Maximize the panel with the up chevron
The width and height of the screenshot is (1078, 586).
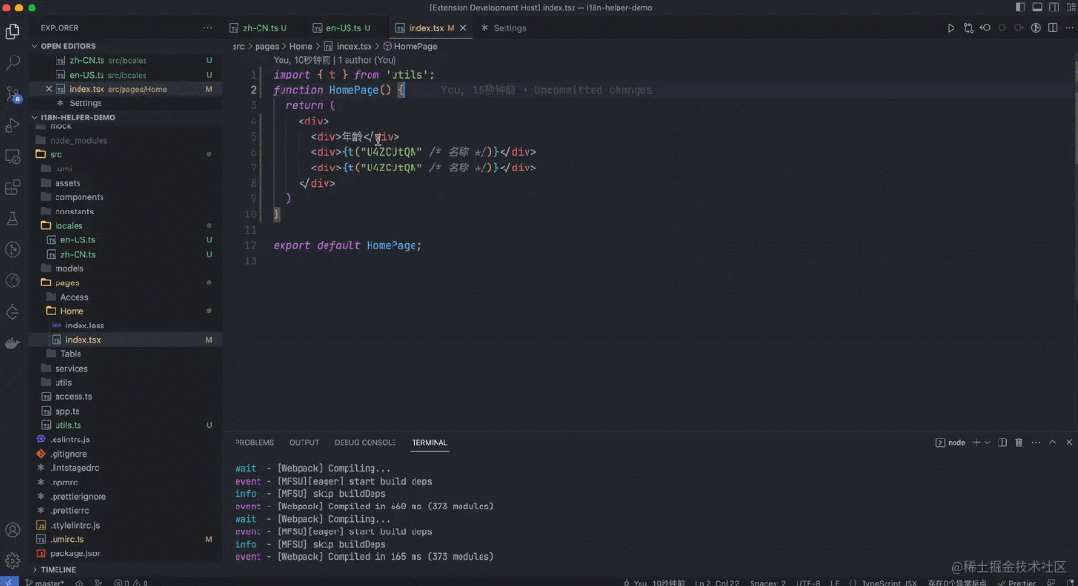1053,443
